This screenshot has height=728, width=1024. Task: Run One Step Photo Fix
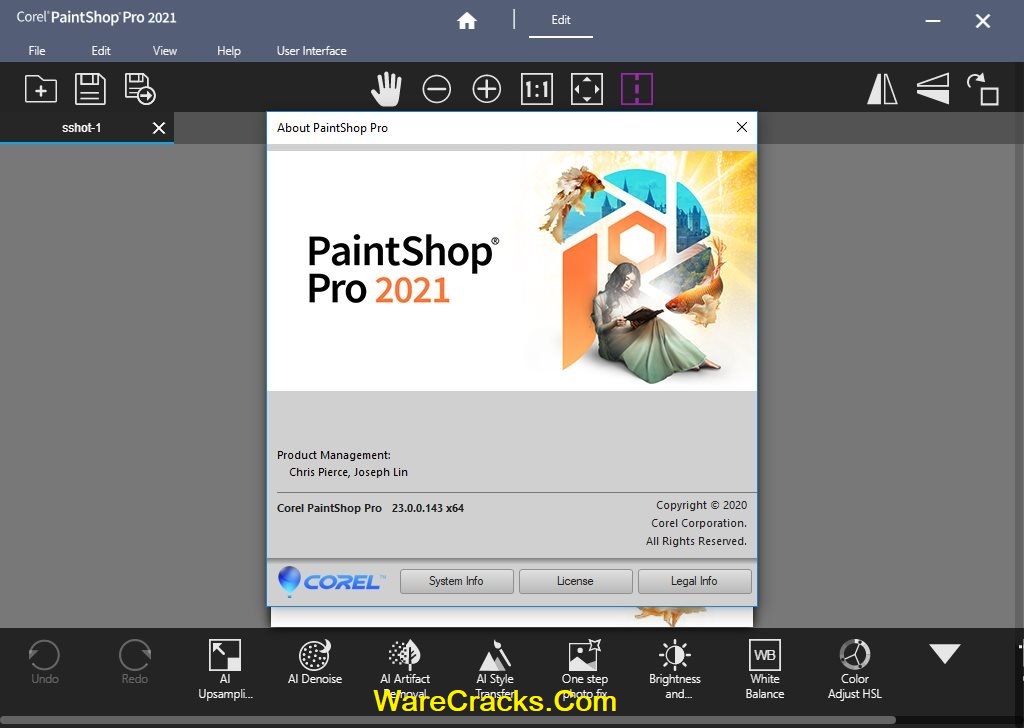click(584, 660)
